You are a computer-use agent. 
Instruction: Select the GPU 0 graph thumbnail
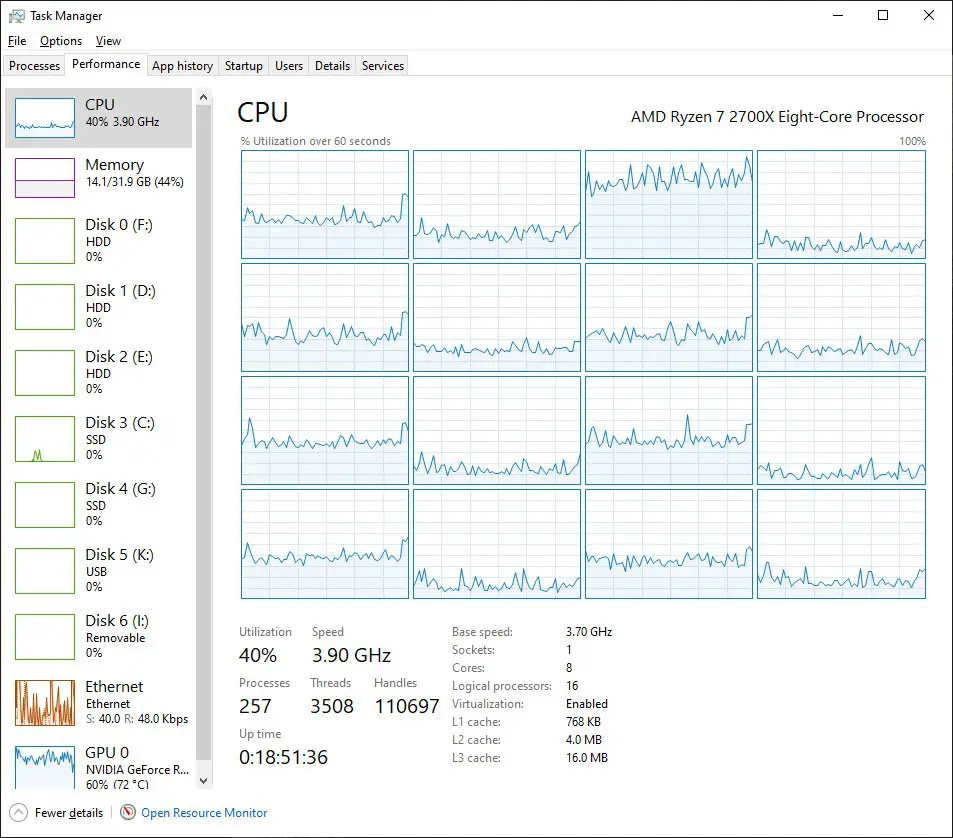click(45, 768)
